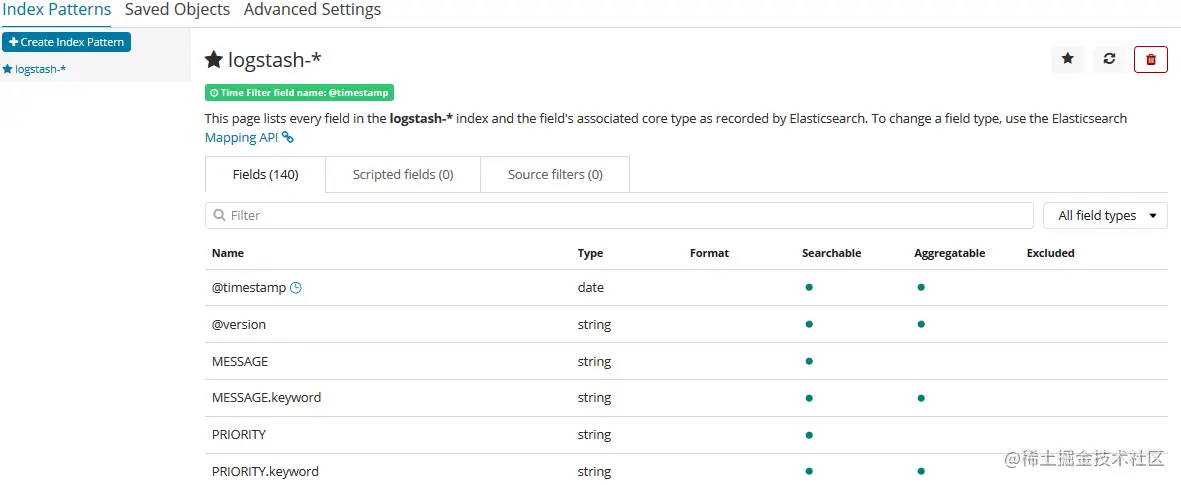Image resolution: width=1181 pixels, height=485 pixels.
Task: Sort the table by Name column header
Action: [228, 254]
